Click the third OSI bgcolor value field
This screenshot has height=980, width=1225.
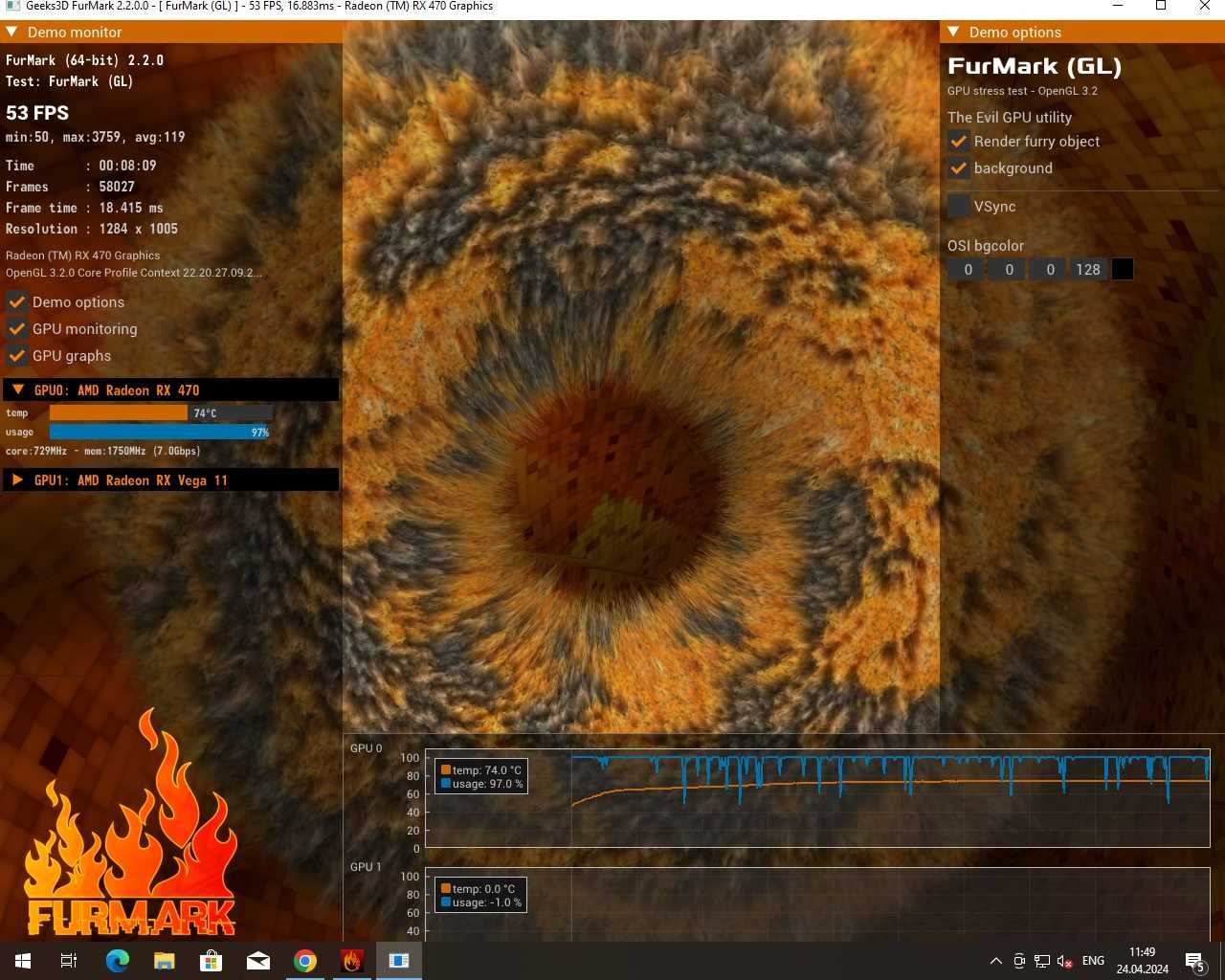pyautogui.click(x=1050, y=269)
